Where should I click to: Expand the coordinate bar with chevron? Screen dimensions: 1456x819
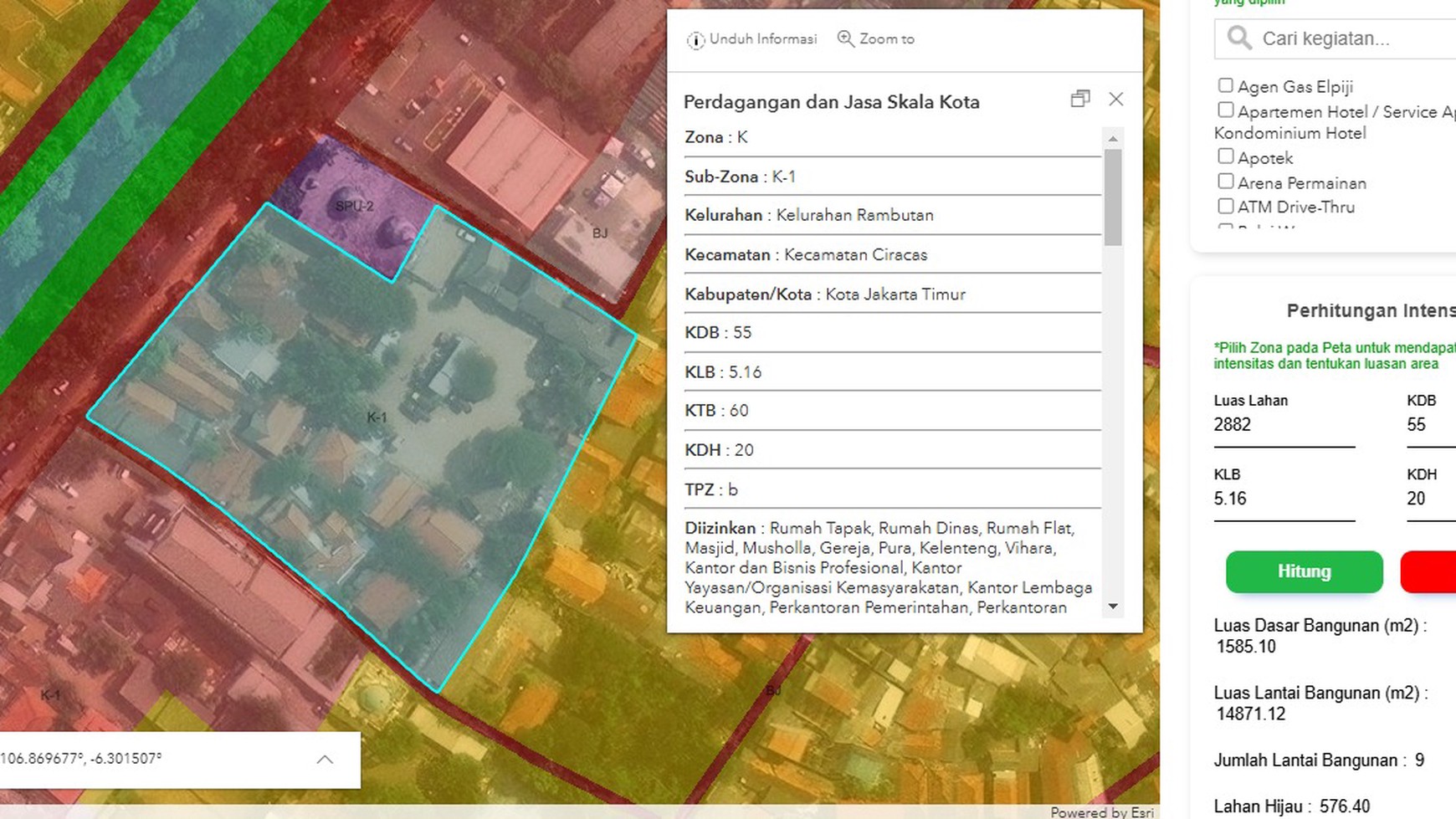pyautogui.click(x=325, y=760)
